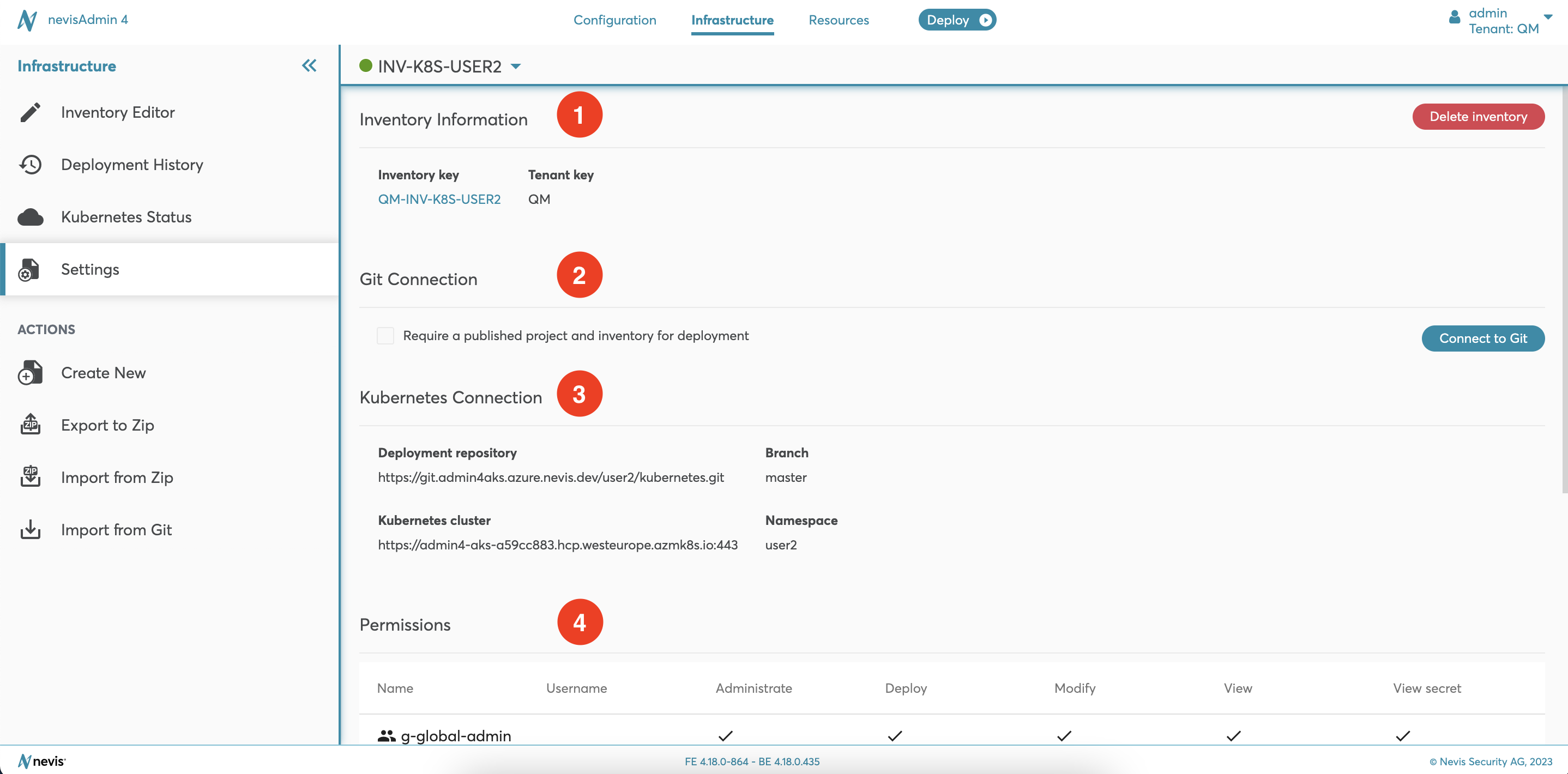This screenshot has height=774, width=1568.
Task: Open the QM-INV-K8S-USER2 inventory key link
Action: pyautogui.click(x=439, y=199)
